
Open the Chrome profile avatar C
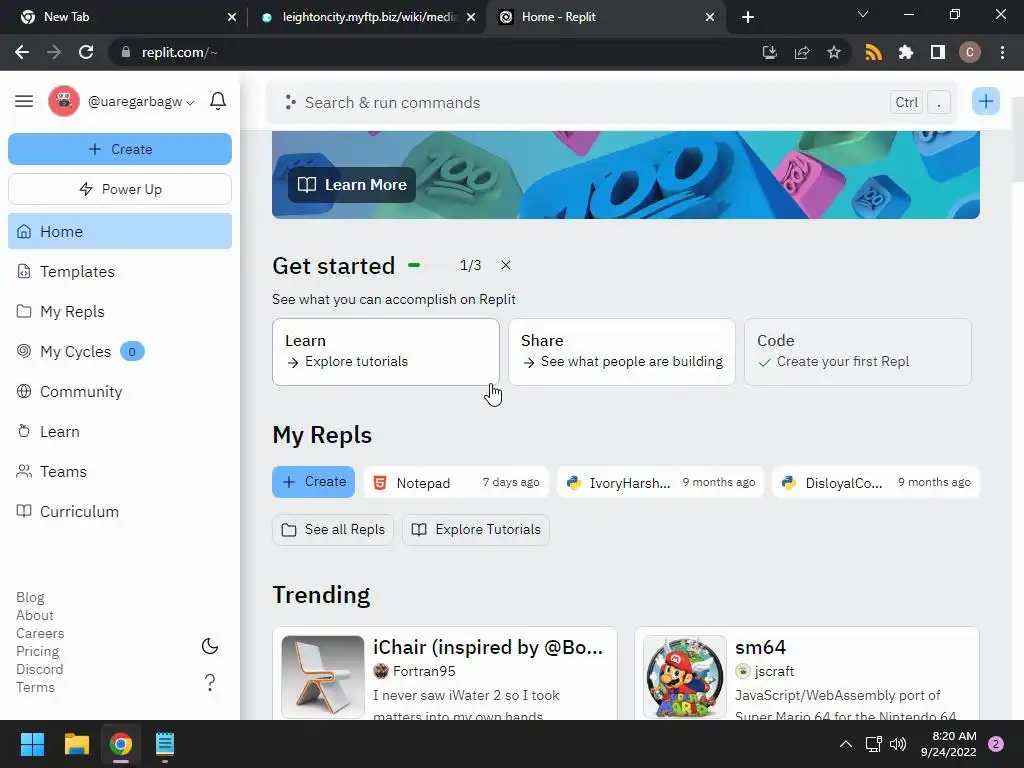click(970, 52)
